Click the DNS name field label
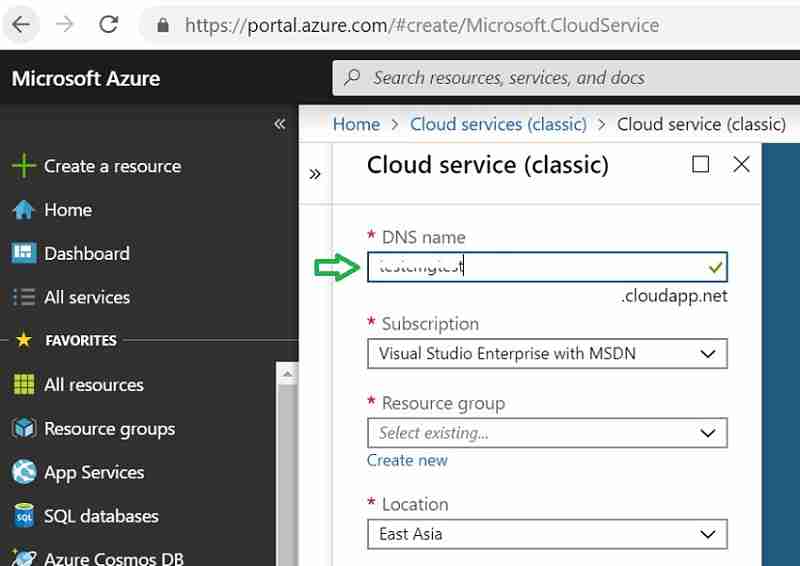Image resolution: width=800 pixels, height=566 pixels. point(423,237)
